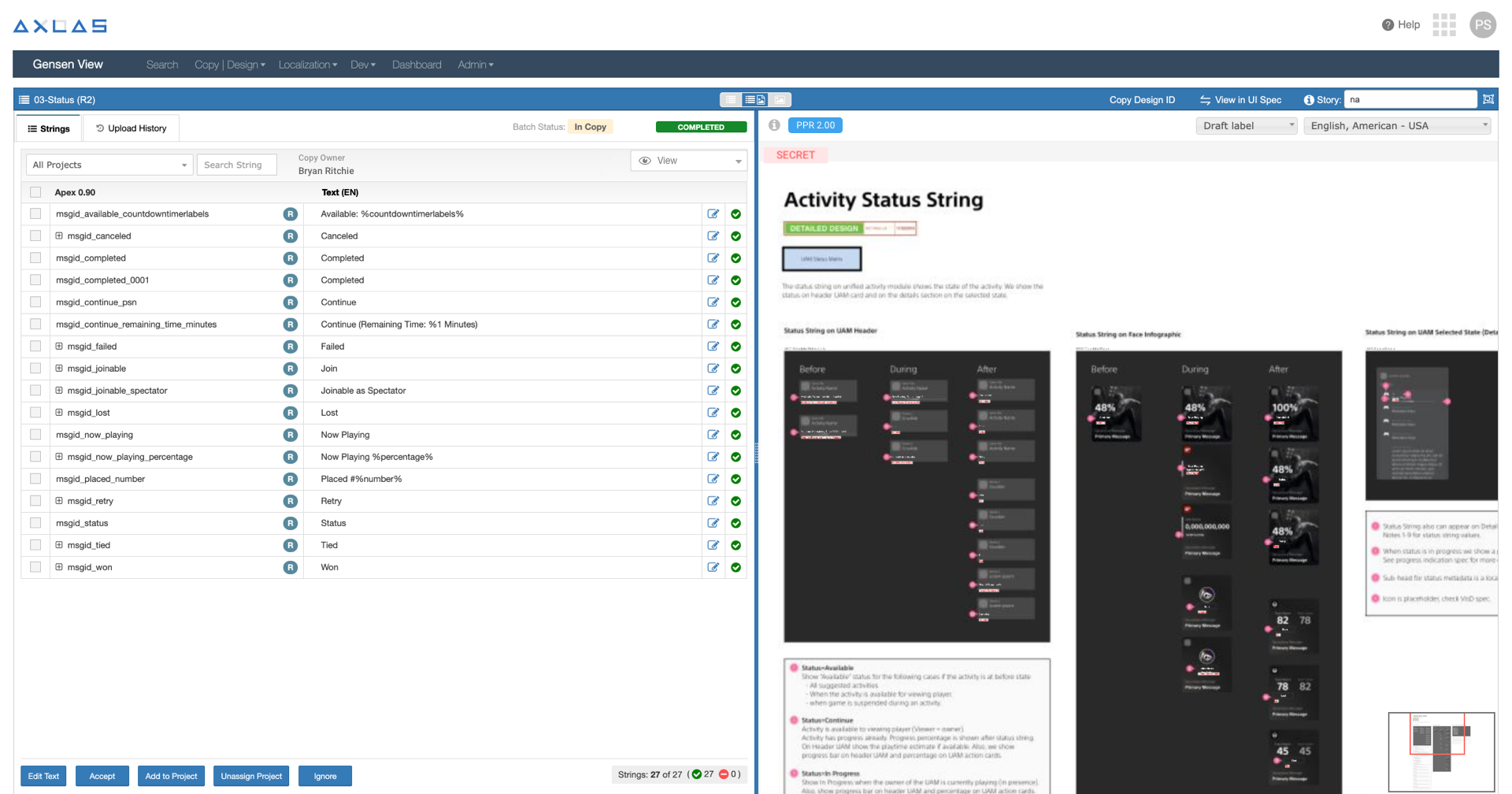The height and width of the screenshot is (794, 1512).
Task: Open the apps grid icon
Action: click(1444, 25)
